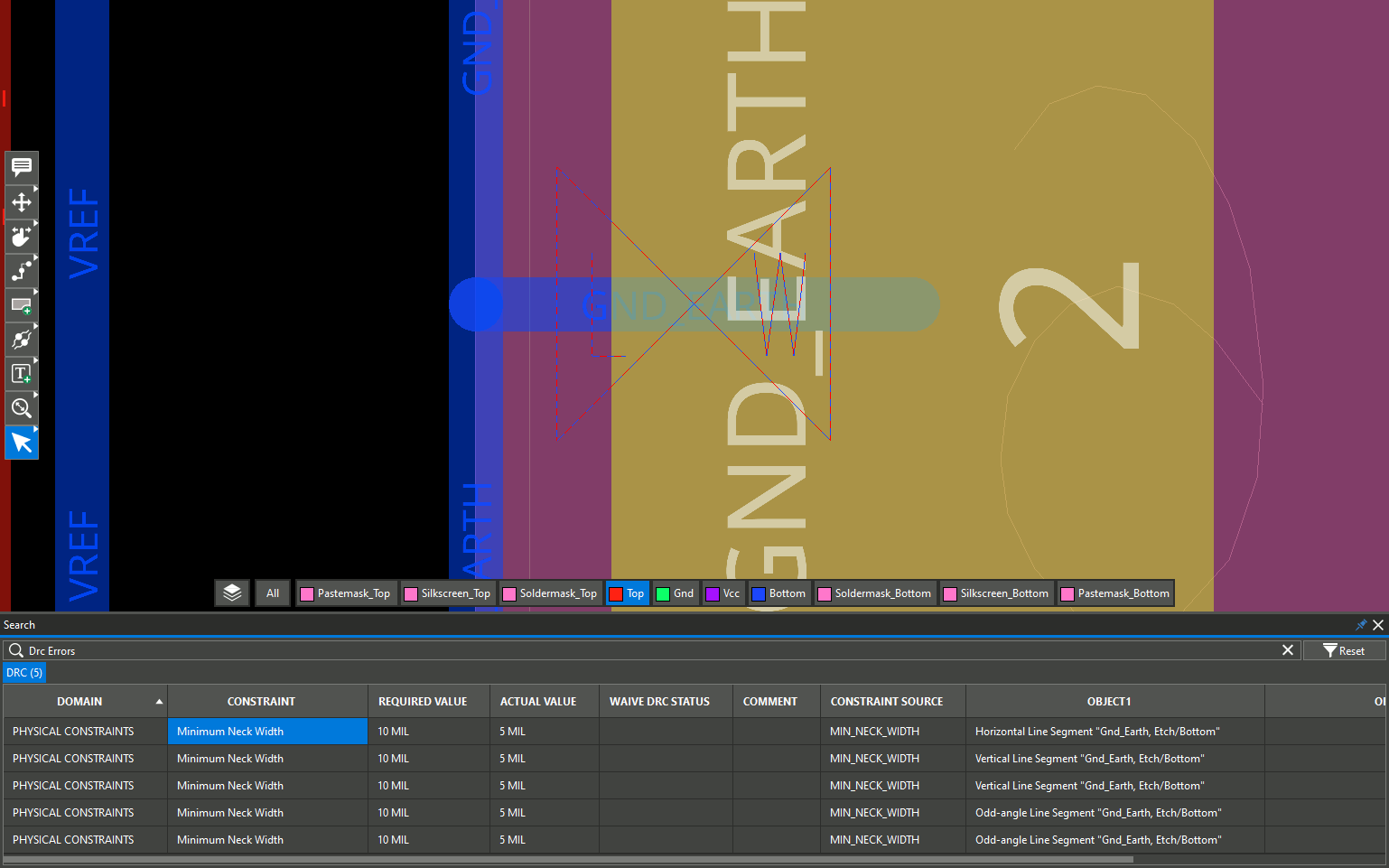Open the add text tool
This screenshot has width=1389, height=868.
(x=21, y=373)
